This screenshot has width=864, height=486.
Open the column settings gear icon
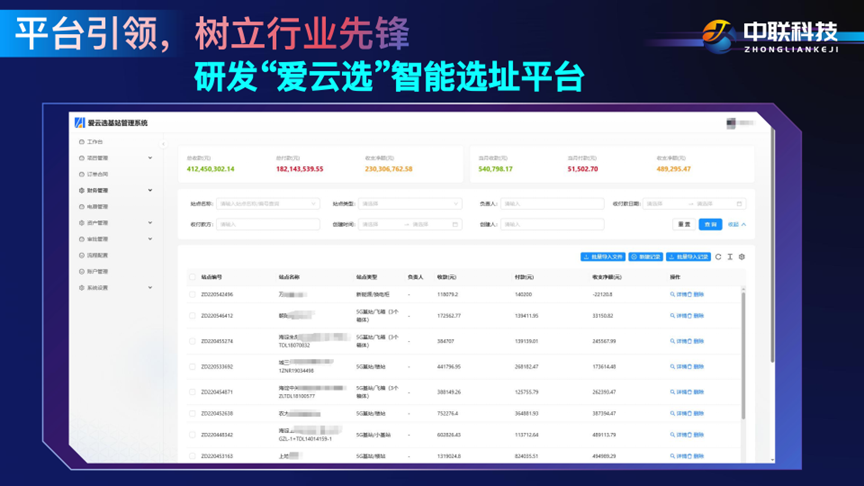pyautogui.click(x=742, y=257)
